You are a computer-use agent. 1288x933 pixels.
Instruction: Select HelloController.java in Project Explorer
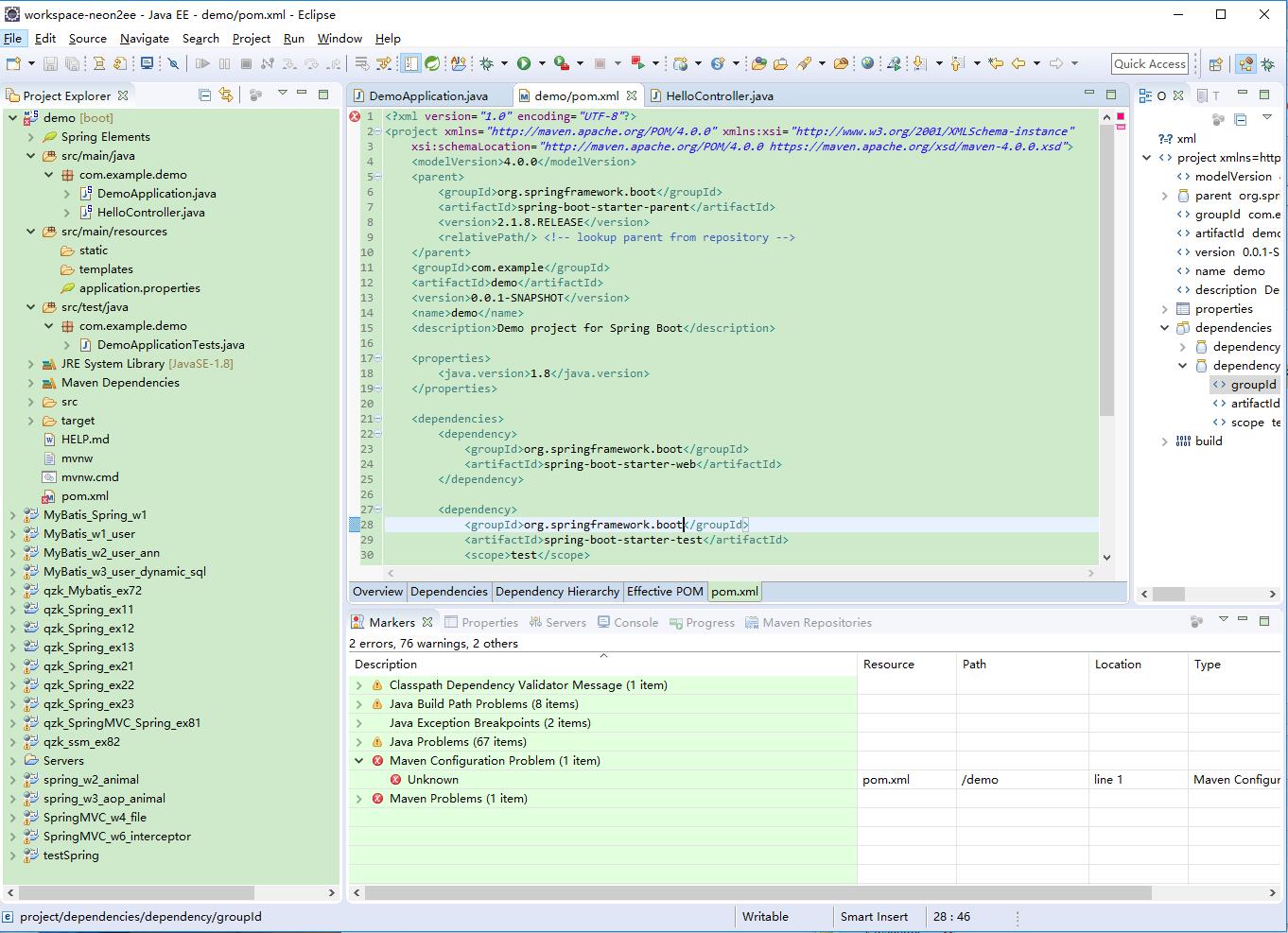tap(150, 213)
